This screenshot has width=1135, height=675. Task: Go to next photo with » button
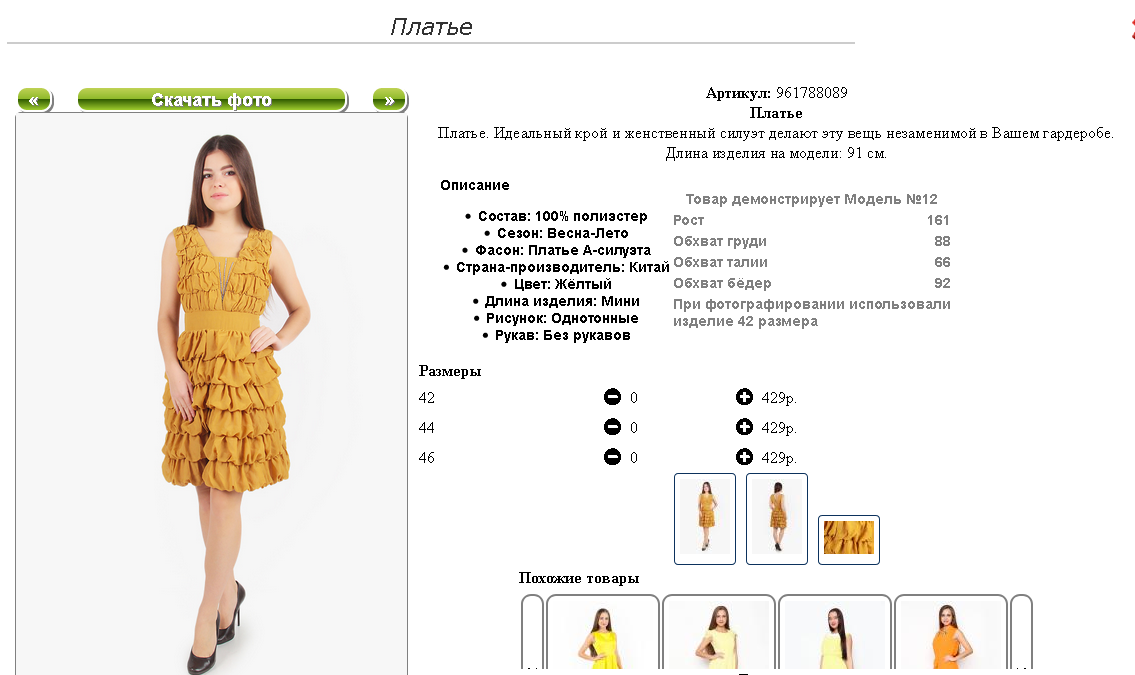point(390,100)
